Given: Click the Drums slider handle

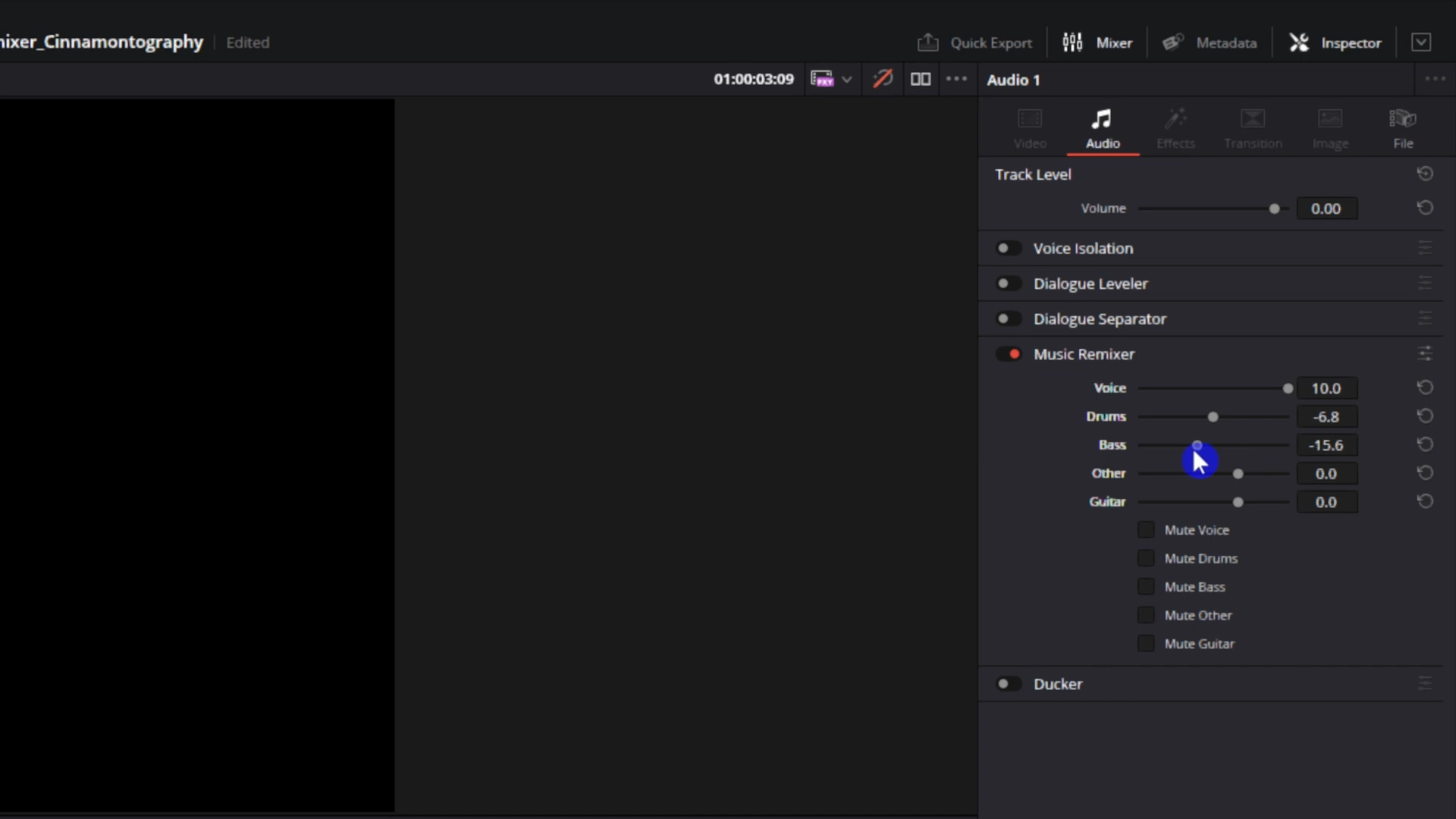Looking at the screenshot, I should click(1213, 417).
